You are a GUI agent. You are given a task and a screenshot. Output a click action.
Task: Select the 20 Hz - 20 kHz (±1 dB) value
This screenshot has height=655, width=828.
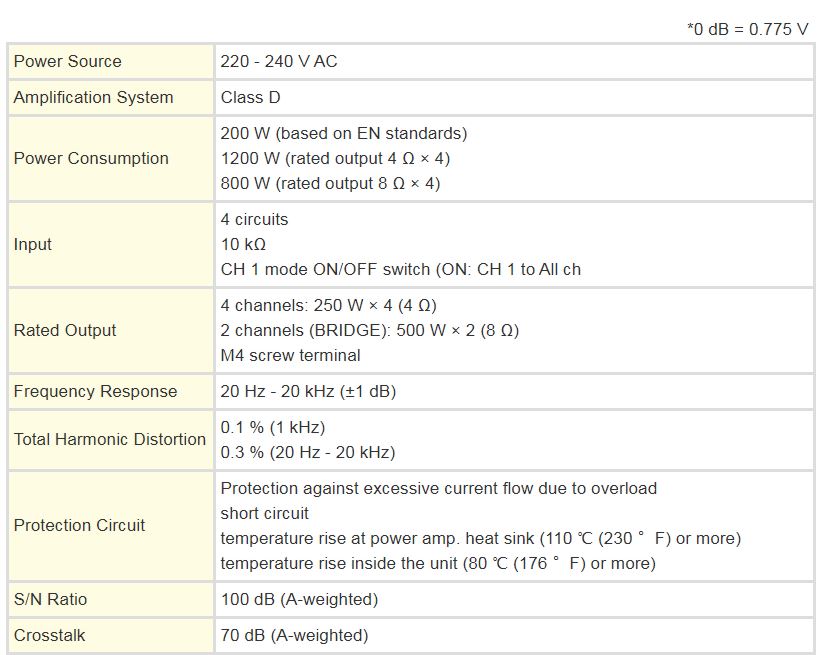(308, 391)
